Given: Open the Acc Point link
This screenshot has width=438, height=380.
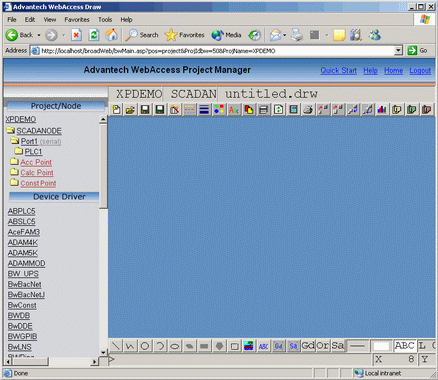Looking at the screenshot, I should pyautogui.click(x=36, y=162).
